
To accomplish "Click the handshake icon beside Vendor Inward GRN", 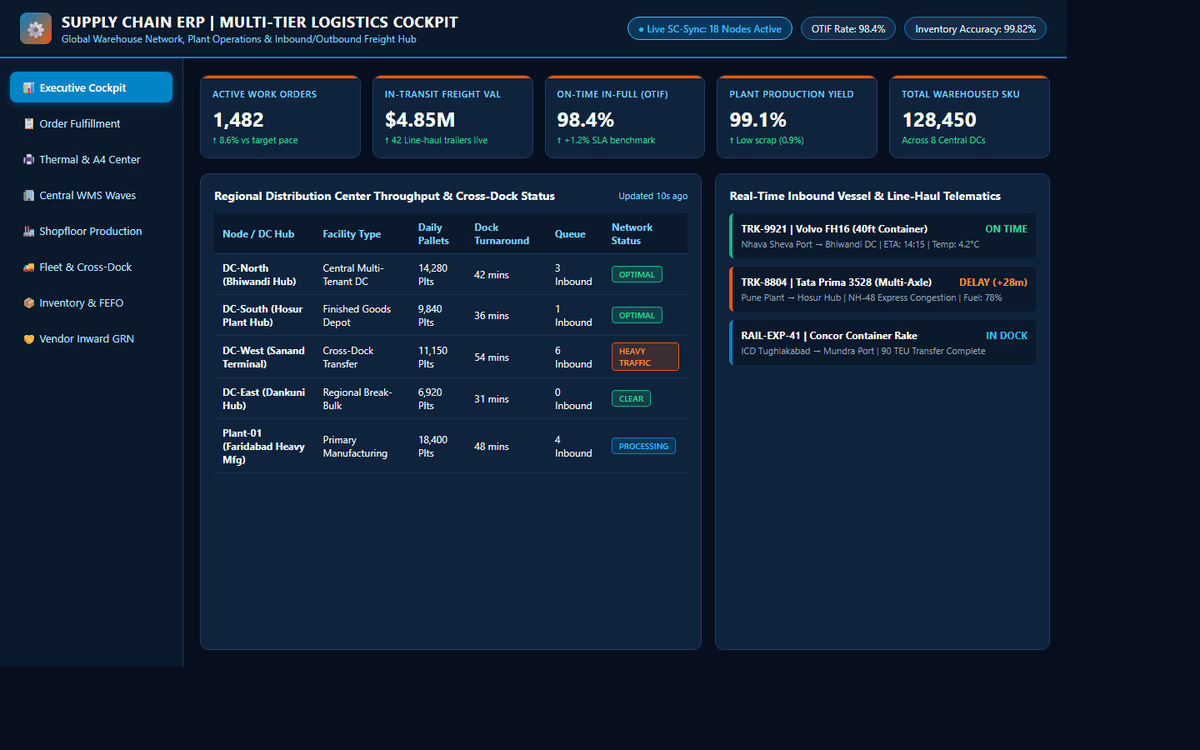I will 29,340.
